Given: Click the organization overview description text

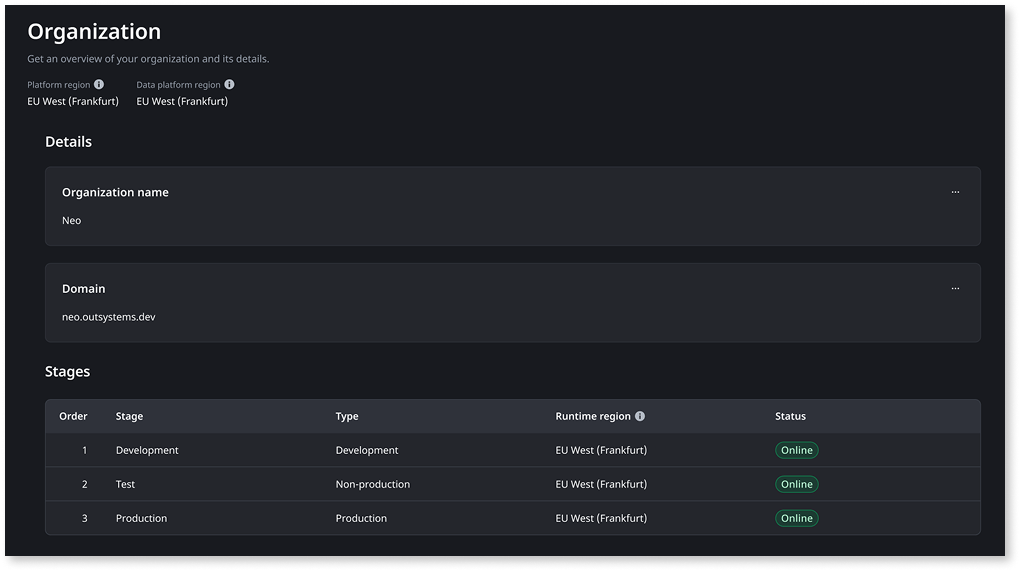Looking at the screenshot, I should (x=148, y=59).
